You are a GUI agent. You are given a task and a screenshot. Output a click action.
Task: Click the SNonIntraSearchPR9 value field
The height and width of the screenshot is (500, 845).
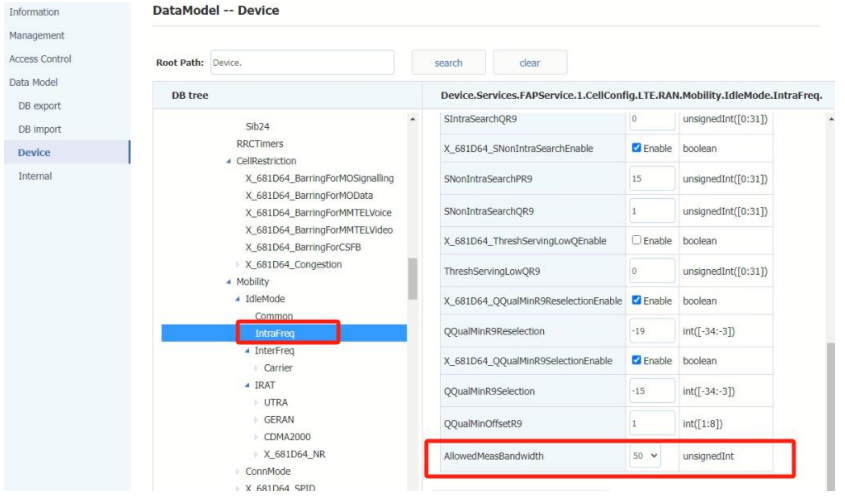click(x=652, y=179)
